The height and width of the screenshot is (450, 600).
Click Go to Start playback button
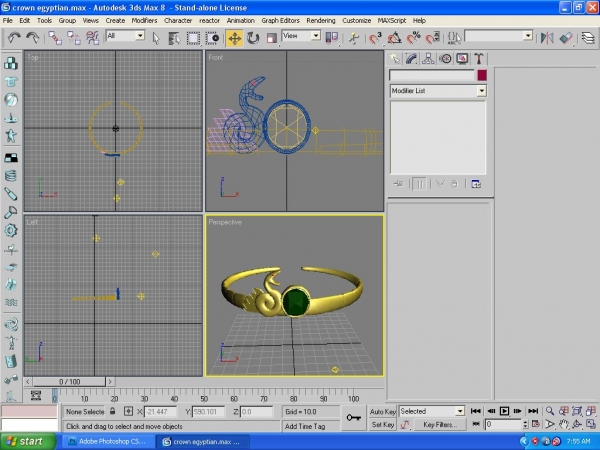476,411
